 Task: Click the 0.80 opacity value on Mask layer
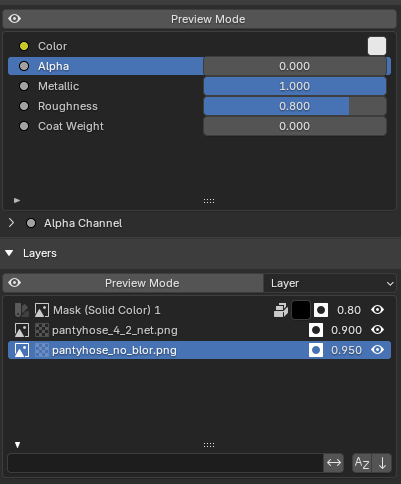click(349, 310)
